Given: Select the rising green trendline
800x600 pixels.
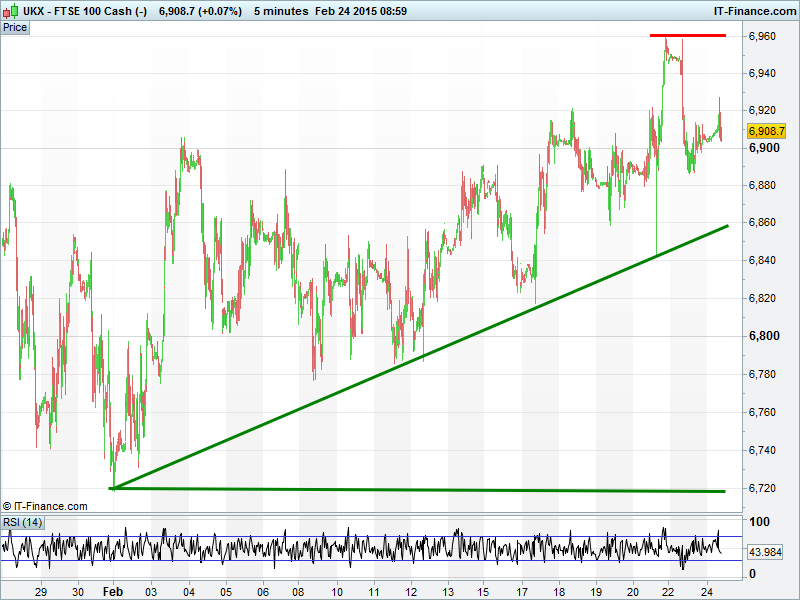Looking at the screenshot, I should coord(420,357).
